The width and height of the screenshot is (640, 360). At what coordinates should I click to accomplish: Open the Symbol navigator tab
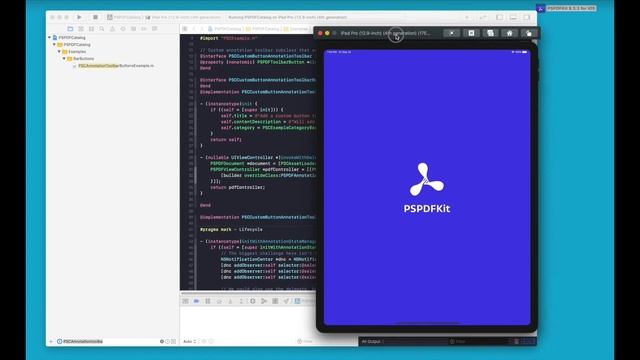coord(91,29)
